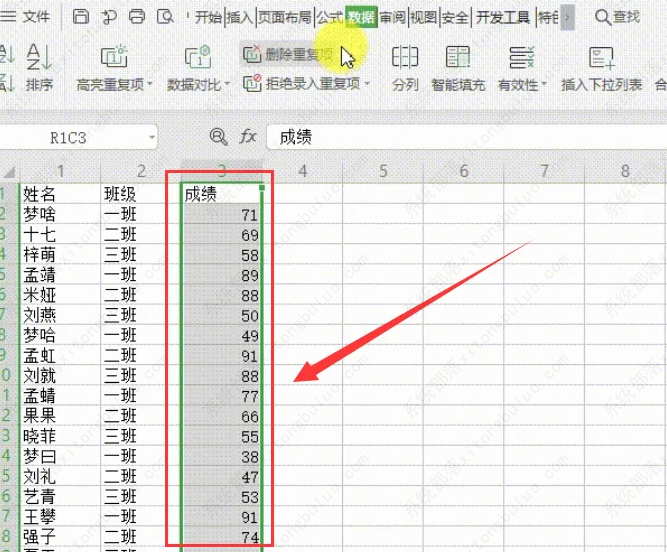Click the score cell showing 58
Viewport: 667px width, 552px height.
point(222,255)
